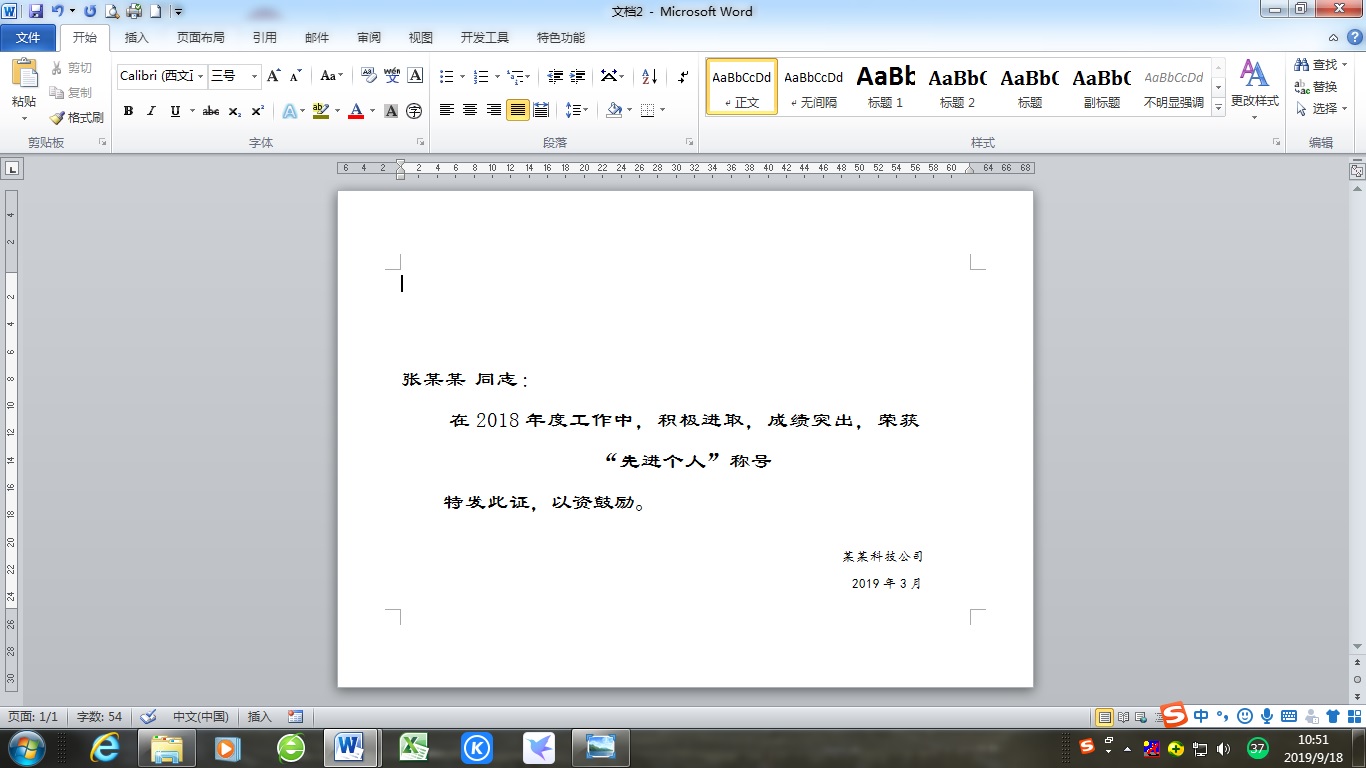Image resolution: width=1366 pixels, height=768 pixels.
Task: Open the 审阅 ribbon tab
Action: tap(368, 37)
